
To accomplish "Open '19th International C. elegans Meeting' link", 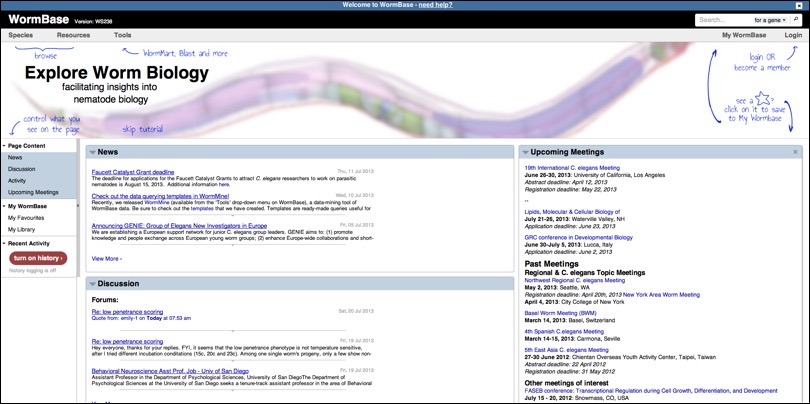I will 572,168.
